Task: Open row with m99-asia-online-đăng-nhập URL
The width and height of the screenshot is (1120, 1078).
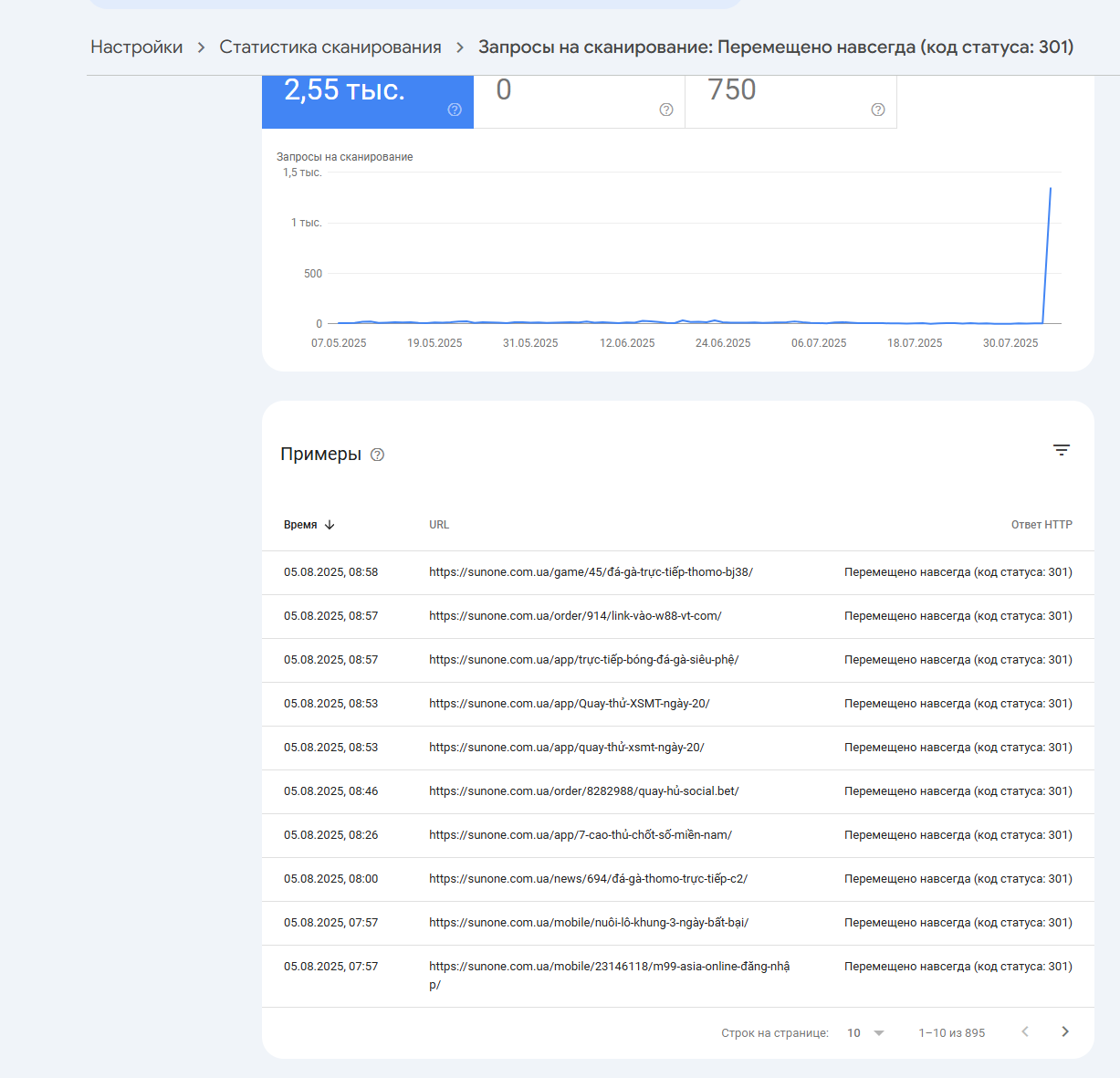Action: click(678, 976)
